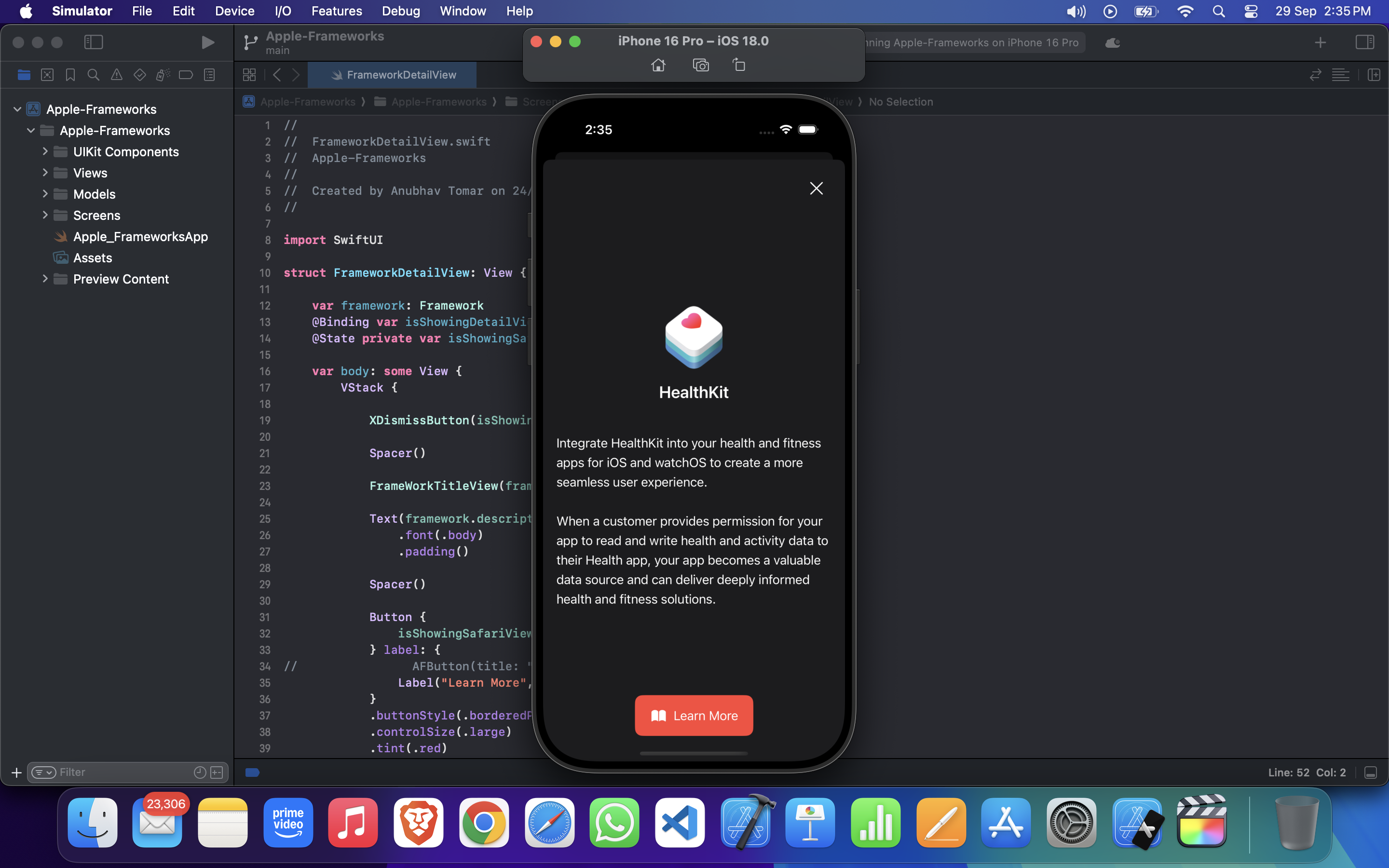Open the Test navigator checkmark icon
The height and width of the screenshot is (868, 1389).
pyautogui.click(x=139, y=75)
